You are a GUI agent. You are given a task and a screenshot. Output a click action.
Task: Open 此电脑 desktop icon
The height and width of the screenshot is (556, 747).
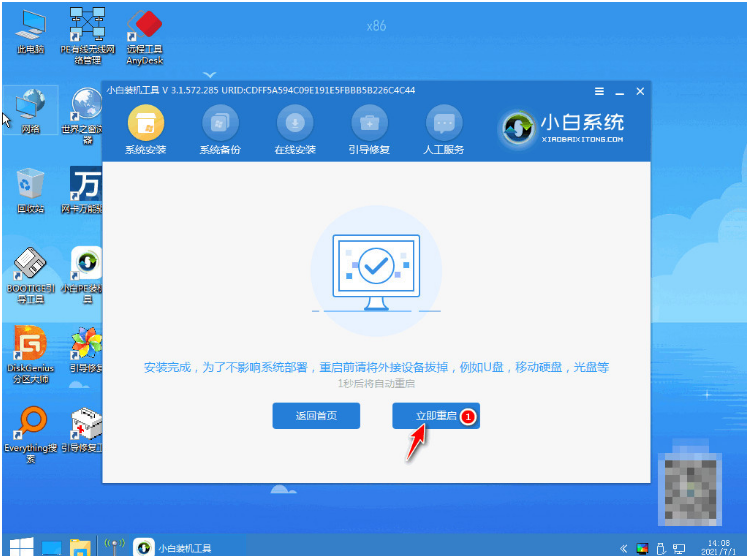pos(30,32)
